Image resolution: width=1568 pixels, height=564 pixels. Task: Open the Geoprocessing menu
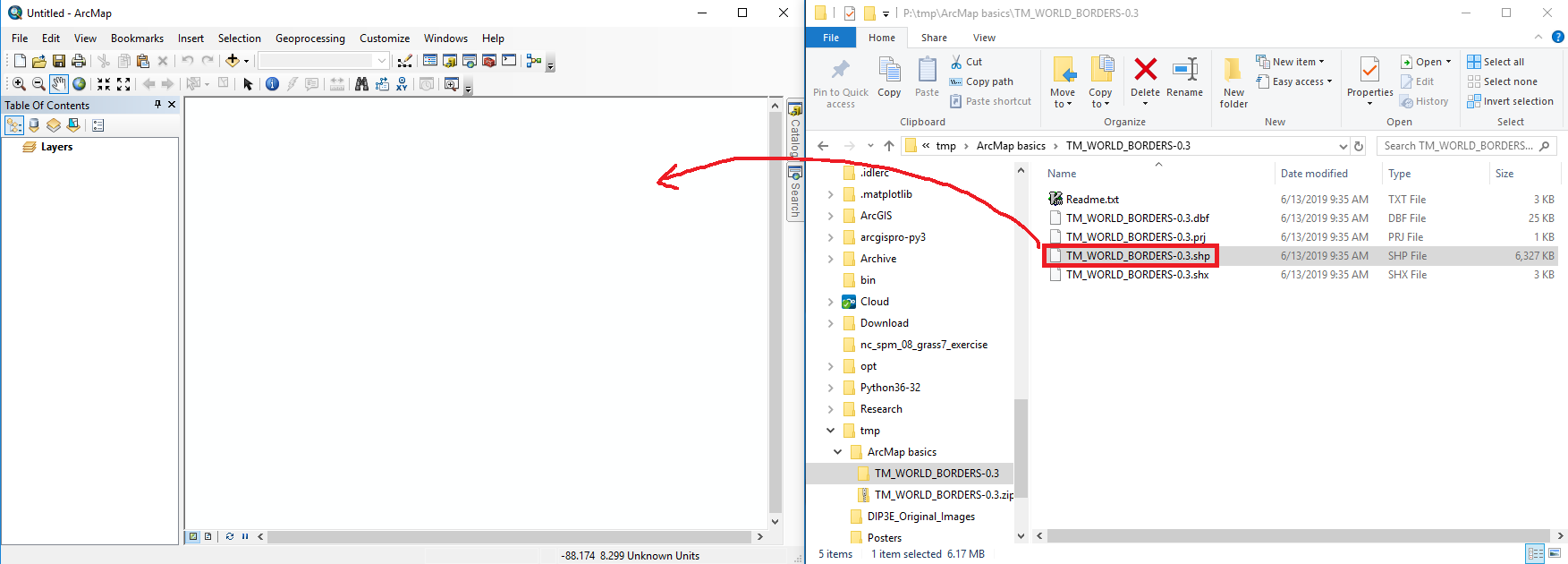(309, 38)
